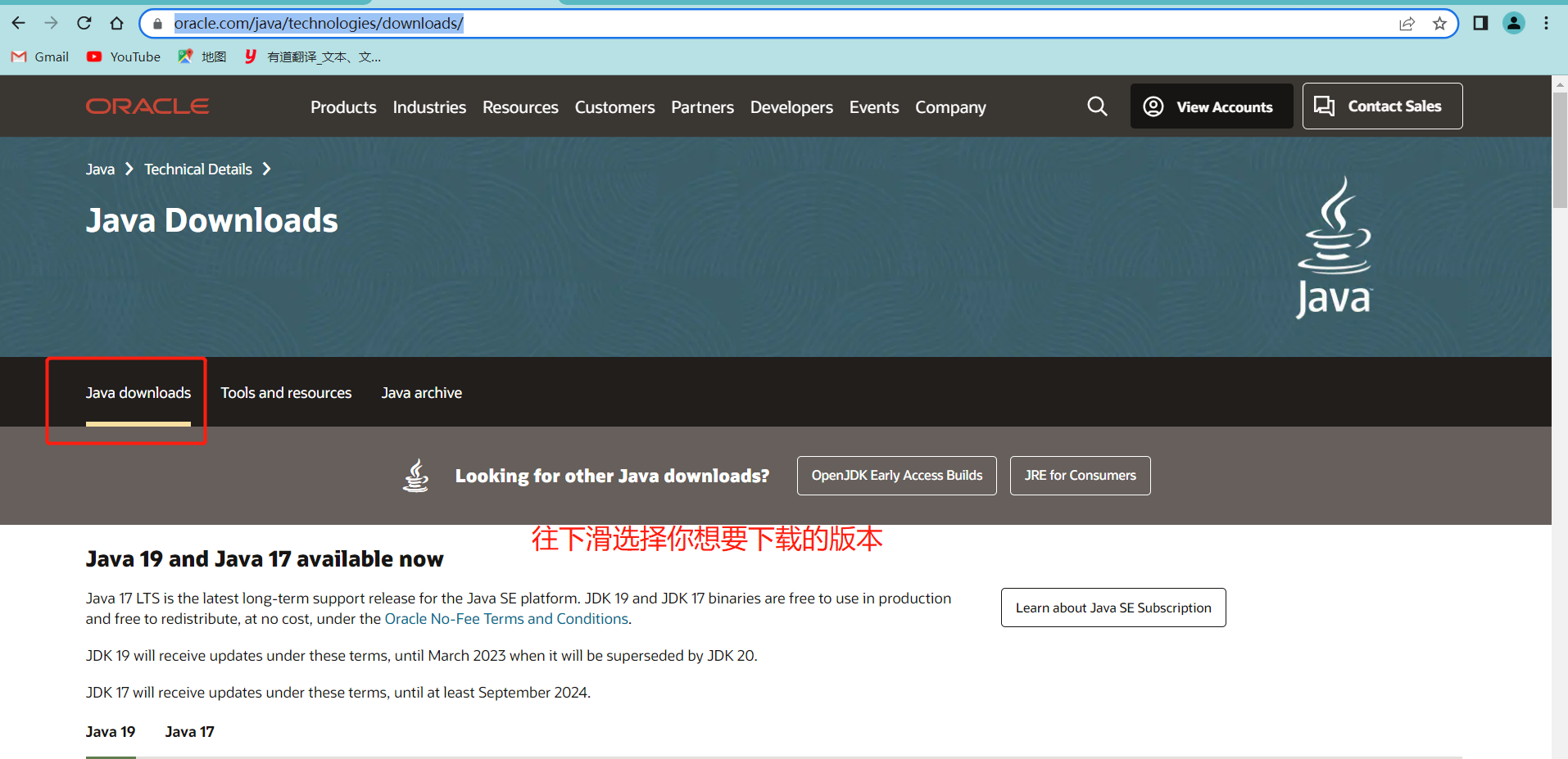Select the Java downloads tab
This screenshot has width=1568, height=759.
(x=138, y=393)
